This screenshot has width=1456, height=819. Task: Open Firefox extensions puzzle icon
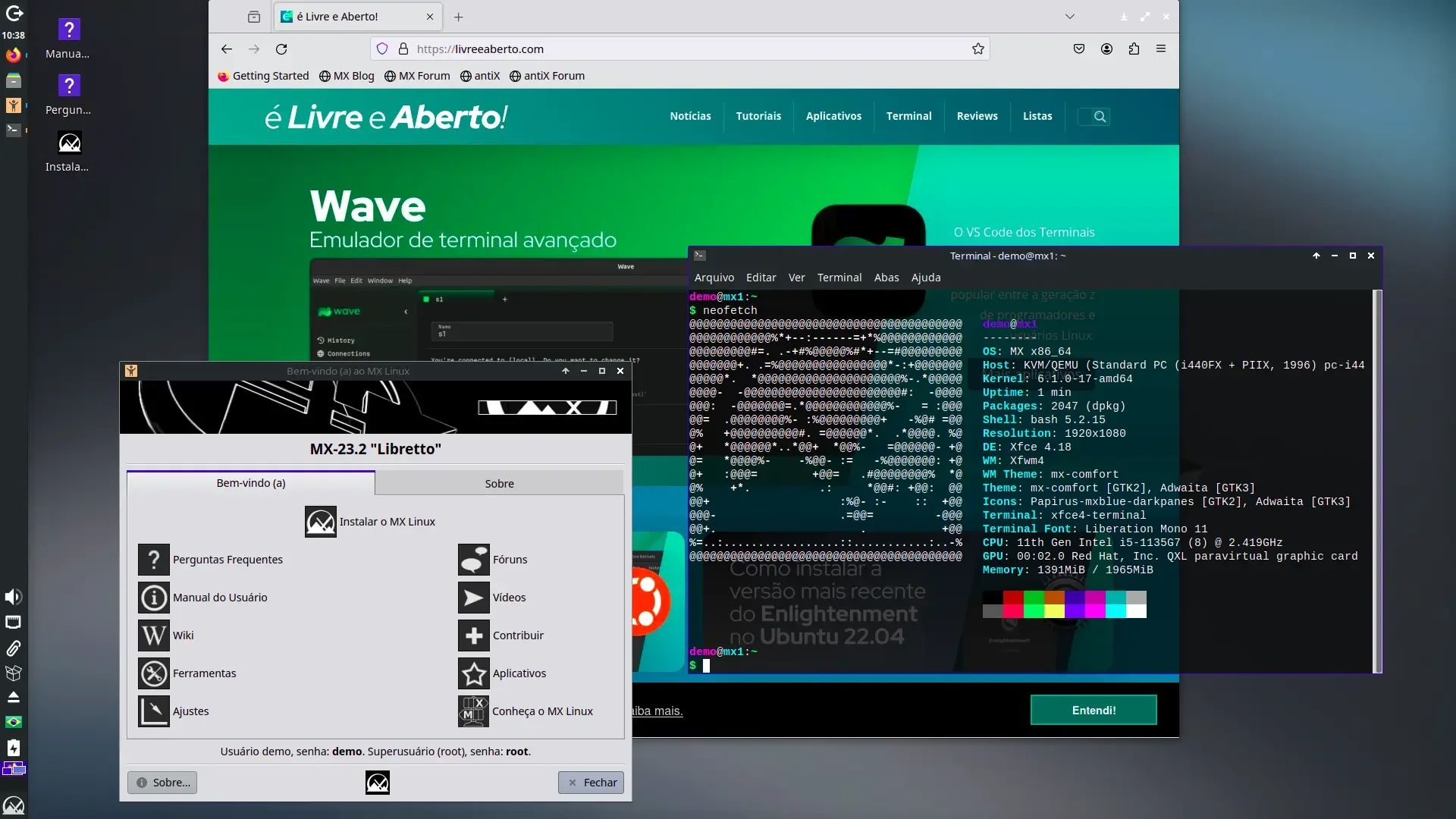[x=1134, y=49]
